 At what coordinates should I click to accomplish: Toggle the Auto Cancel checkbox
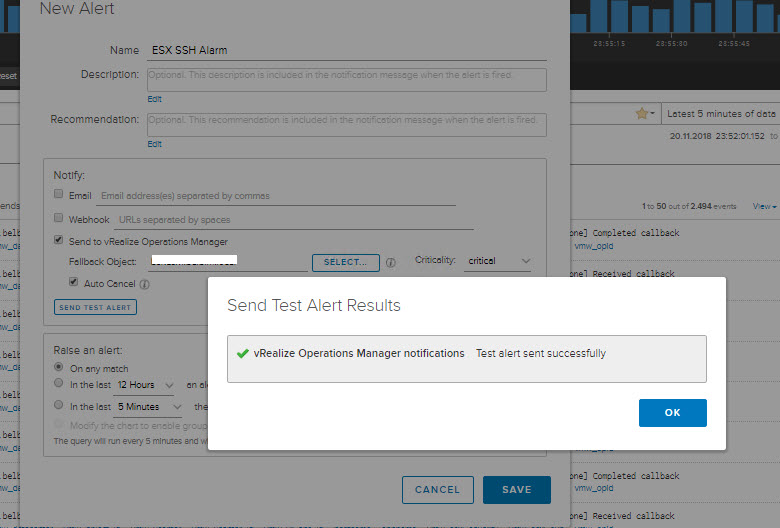click(73, 283)
